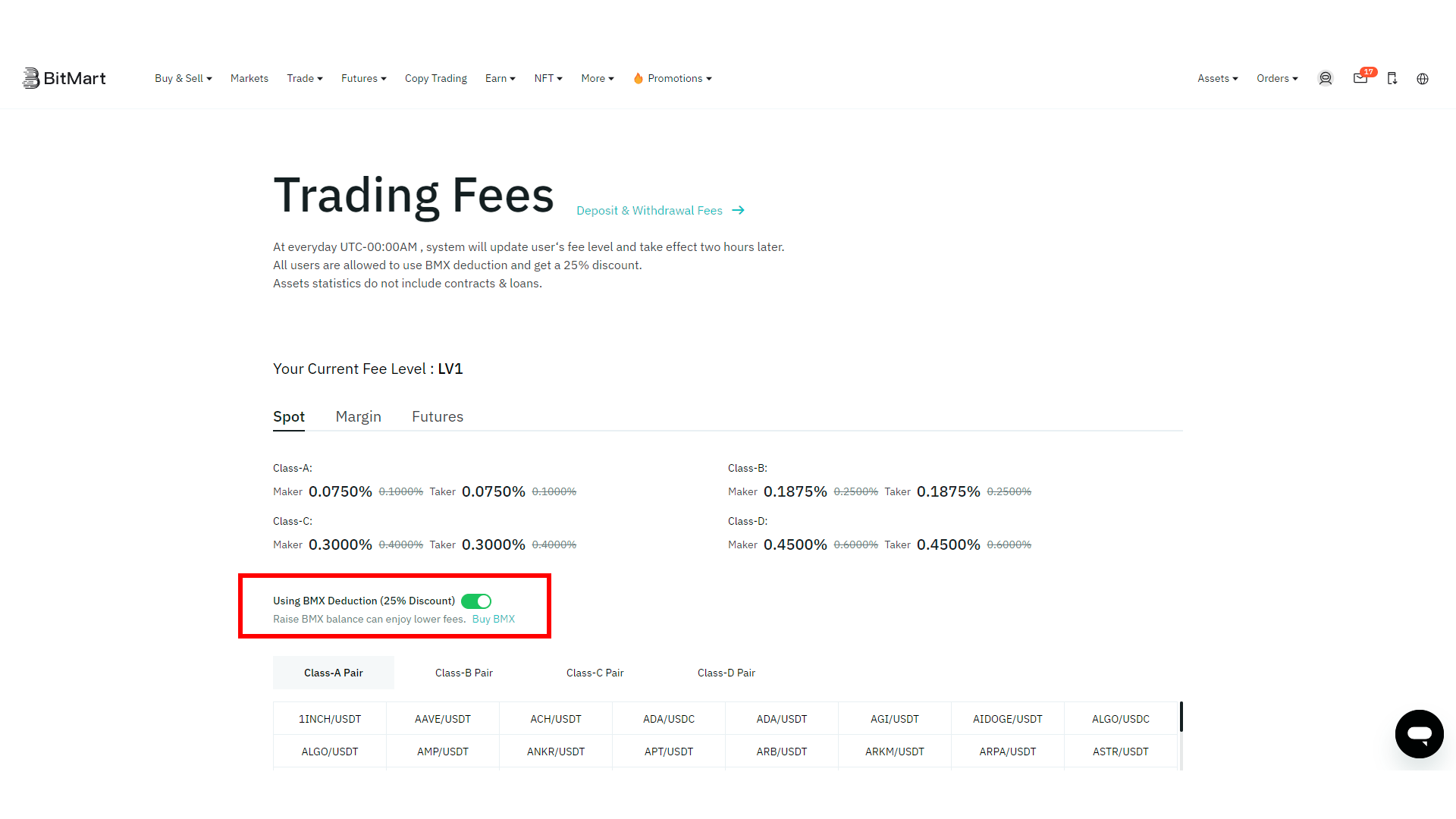
Task: Open the language globe icon
Action: [x=1423, y=78]
